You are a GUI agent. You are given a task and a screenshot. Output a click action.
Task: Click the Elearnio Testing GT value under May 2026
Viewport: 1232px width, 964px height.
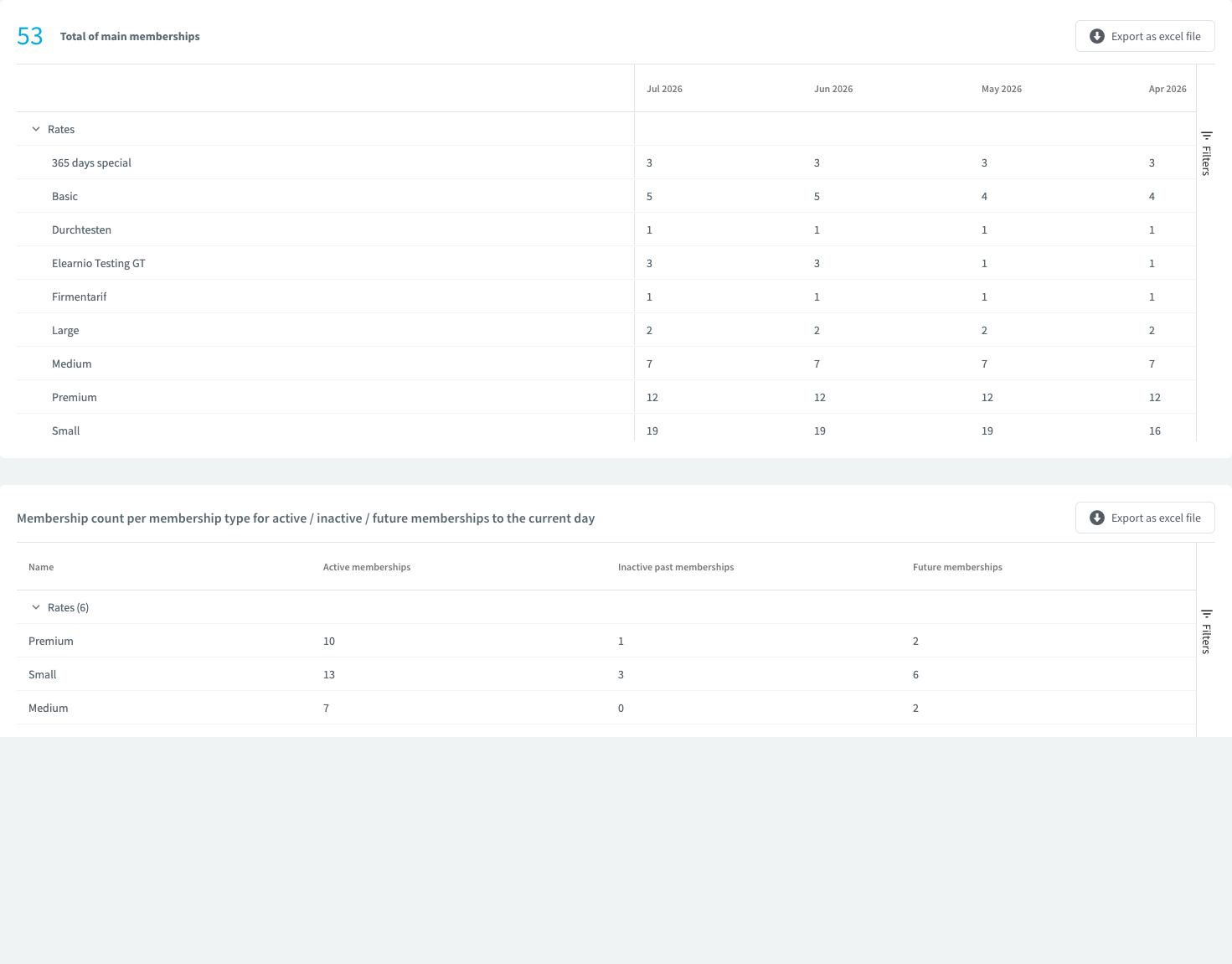[x=984, y=263]
